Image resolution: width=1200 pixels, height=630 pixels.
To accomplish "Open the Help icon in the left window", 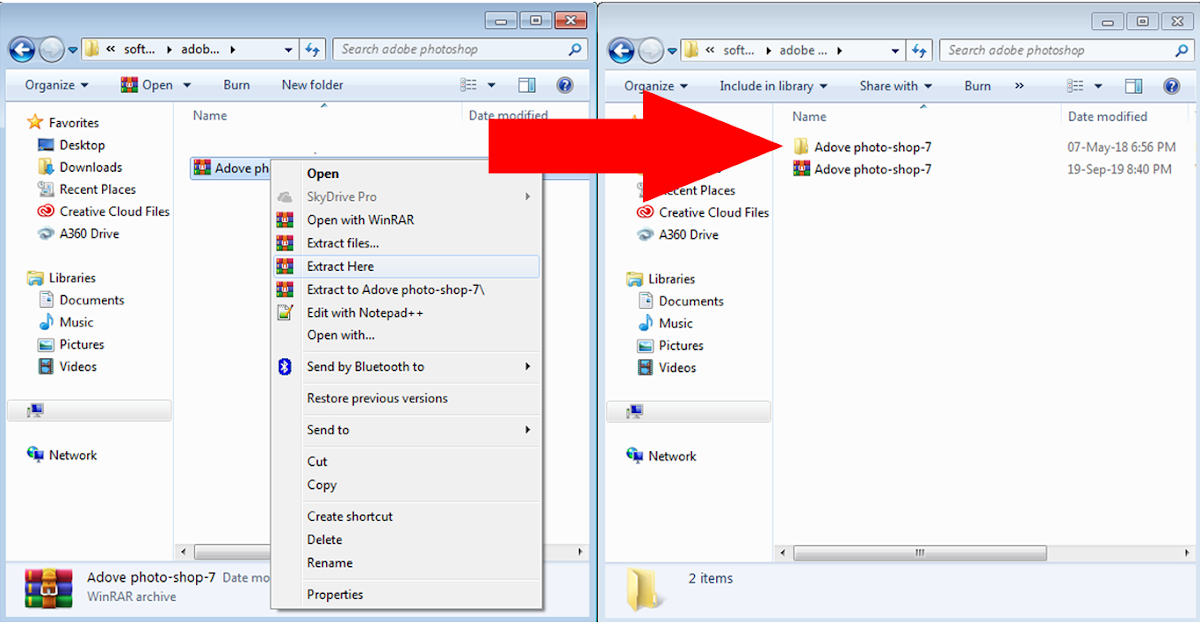I will 564,85.
